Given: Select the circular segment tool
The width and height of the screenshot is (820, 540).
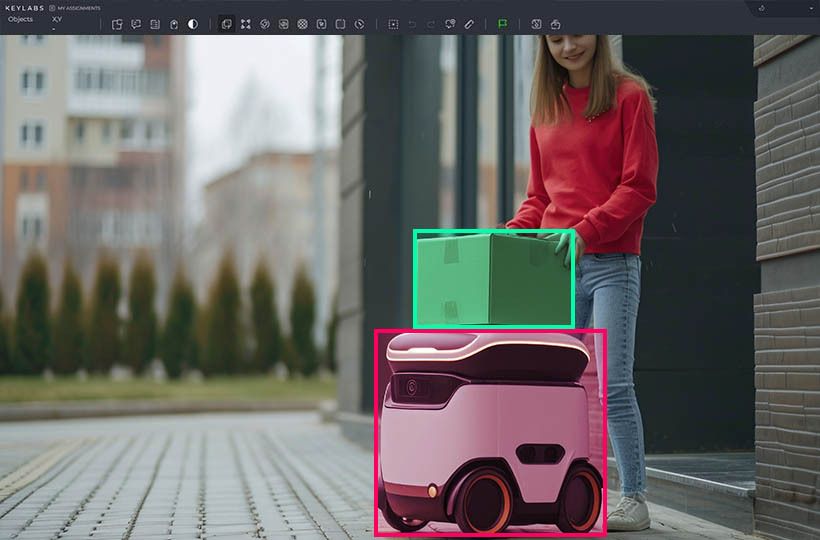Looking at the screenshot, I should pos(265,24).
